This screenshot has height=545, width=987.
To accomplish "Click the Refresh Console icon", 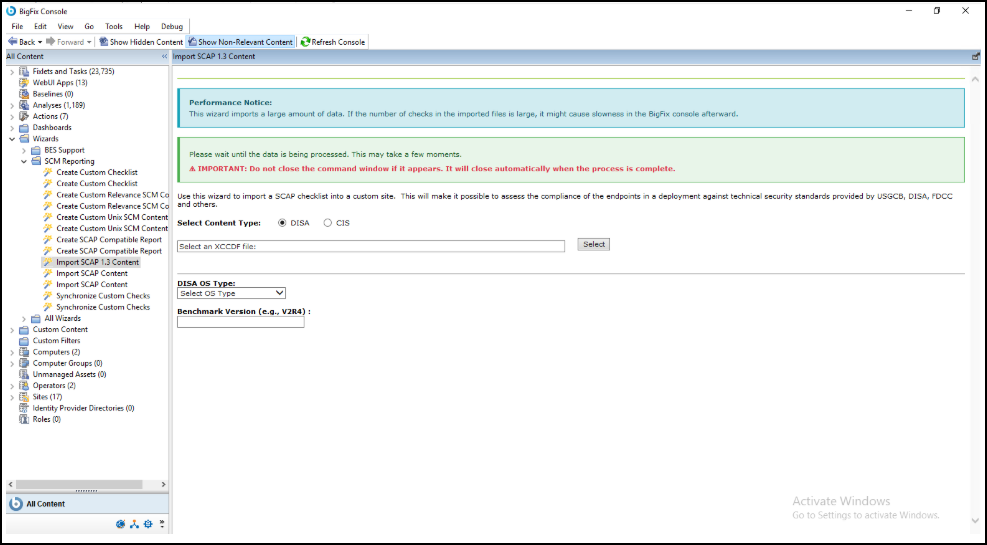I will tap(305, 42).
